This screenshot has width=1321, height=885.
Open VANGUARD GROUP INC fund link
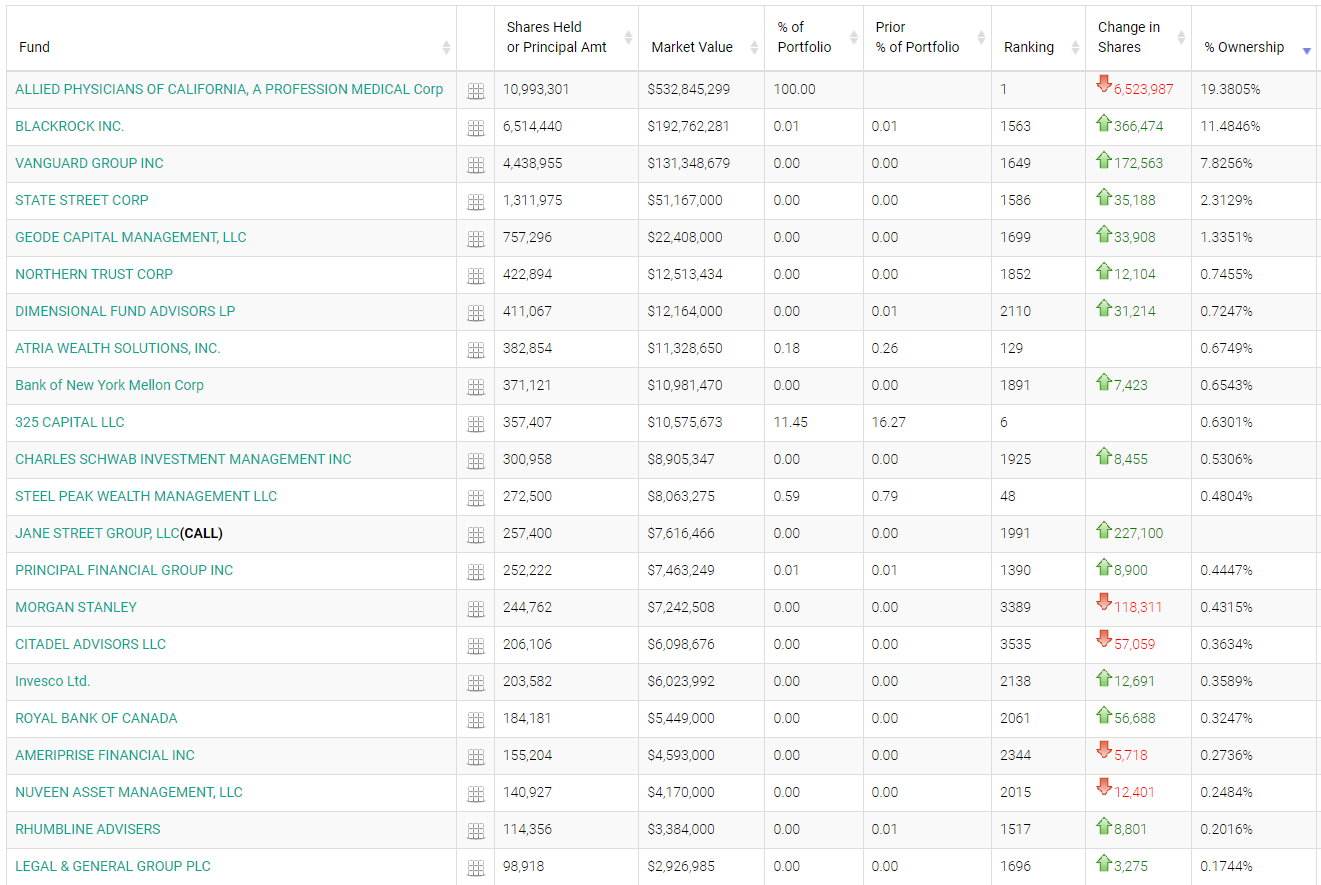pos(89,163)
